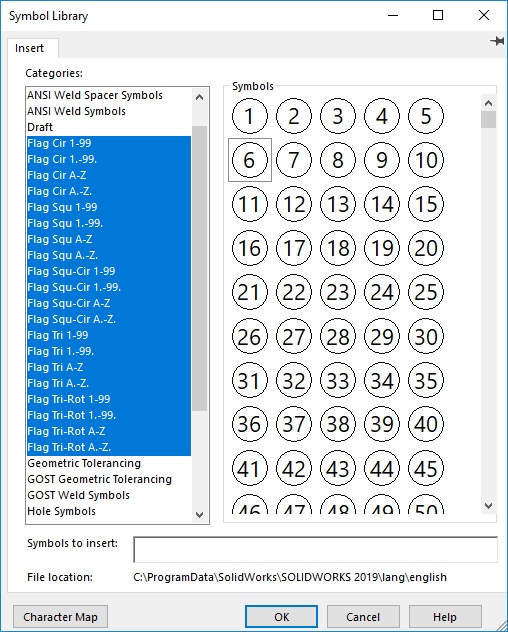Choose the circled 34 symbol
Screen dimensions: 508x632
(x=382, y=380)
